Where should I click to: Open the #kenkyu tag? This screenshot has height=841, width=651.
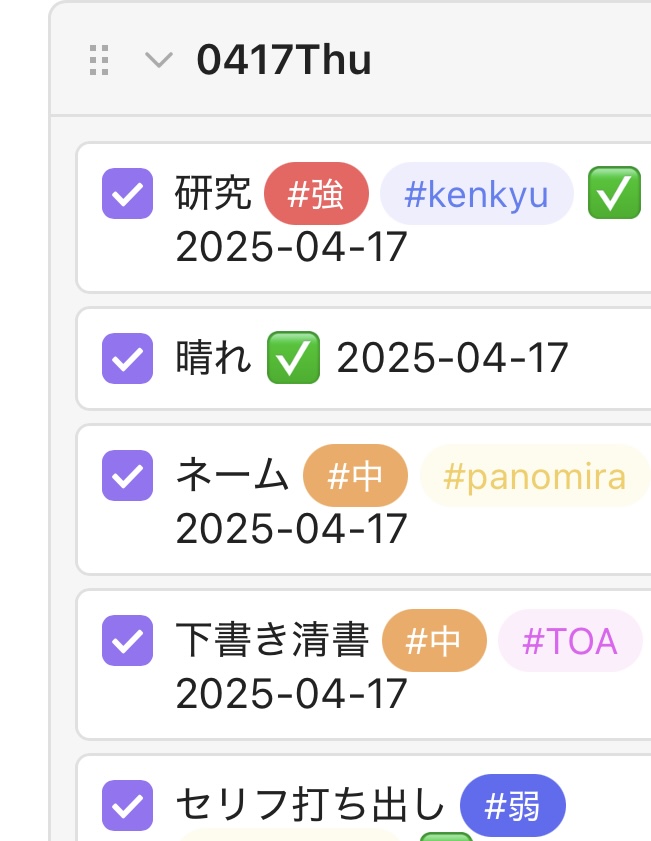coord(477,194)
